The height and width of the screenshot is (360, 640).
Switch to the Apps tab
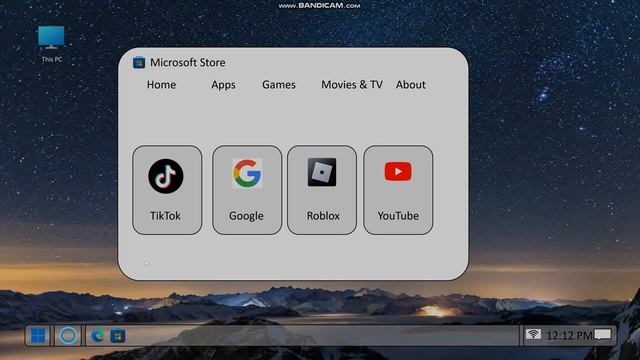223,84
